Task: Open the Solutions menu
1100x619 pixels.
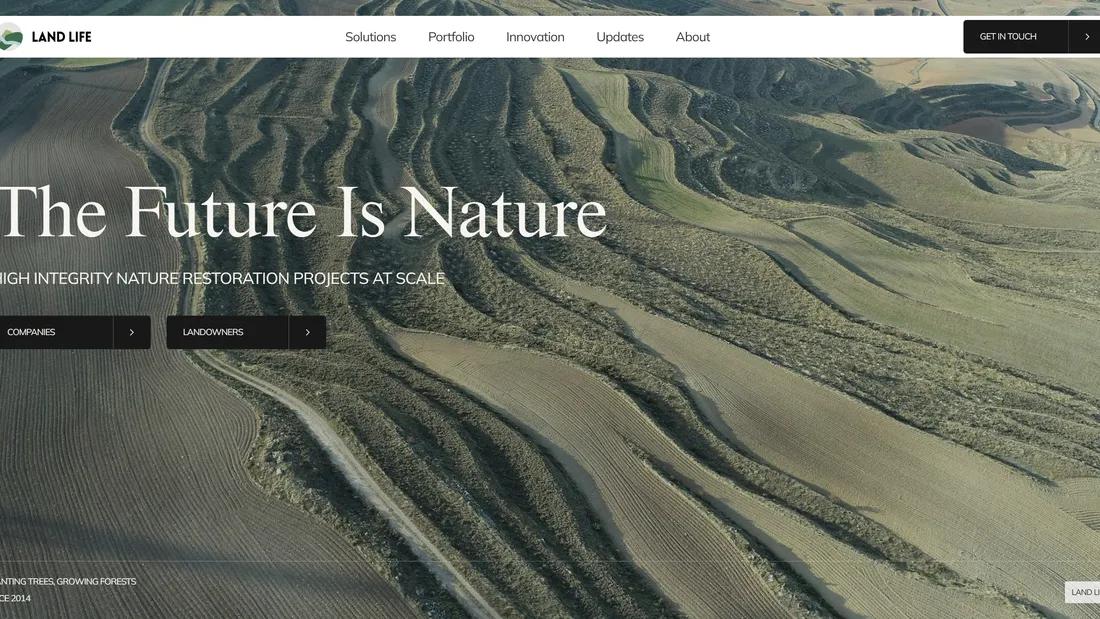Action: point(370,37)
